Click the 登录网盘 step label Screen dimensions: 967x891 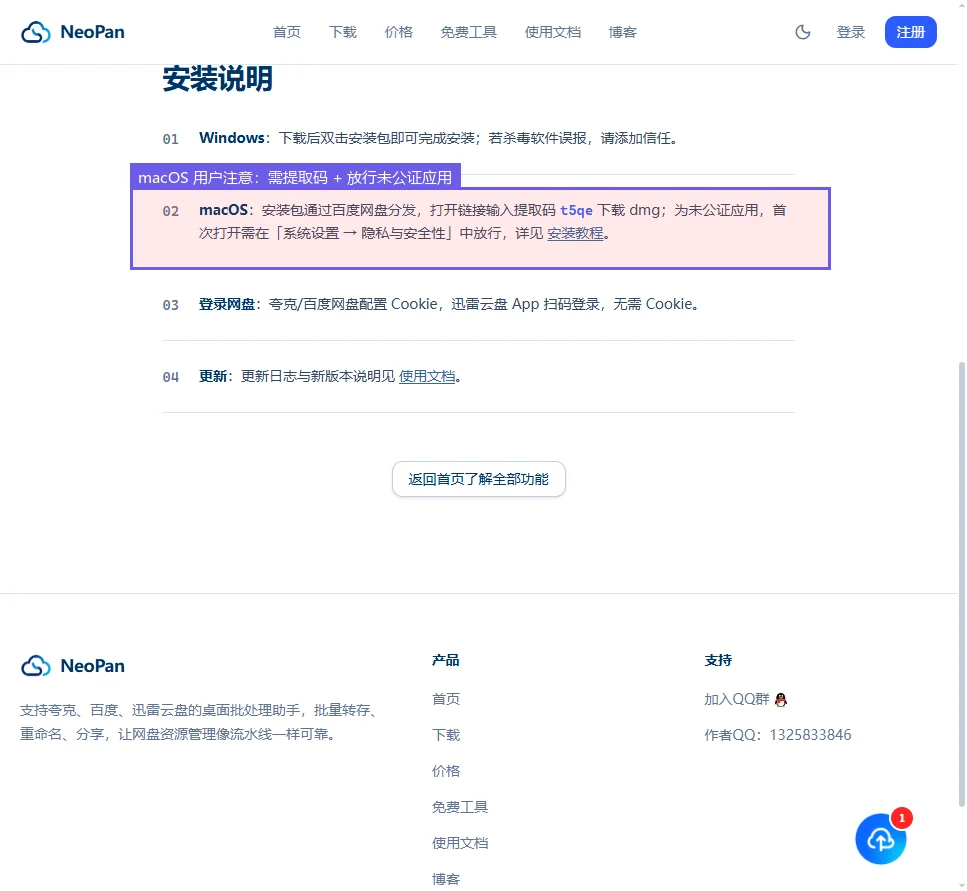coord(226,304)
